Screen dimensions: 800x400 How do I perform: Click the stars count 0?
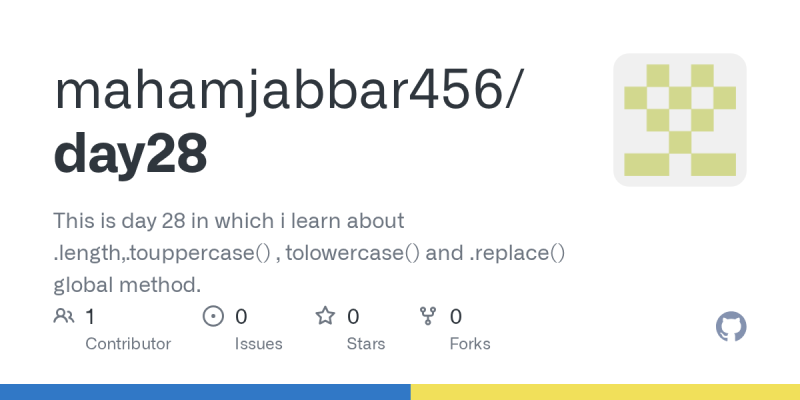tap(353, 317)
